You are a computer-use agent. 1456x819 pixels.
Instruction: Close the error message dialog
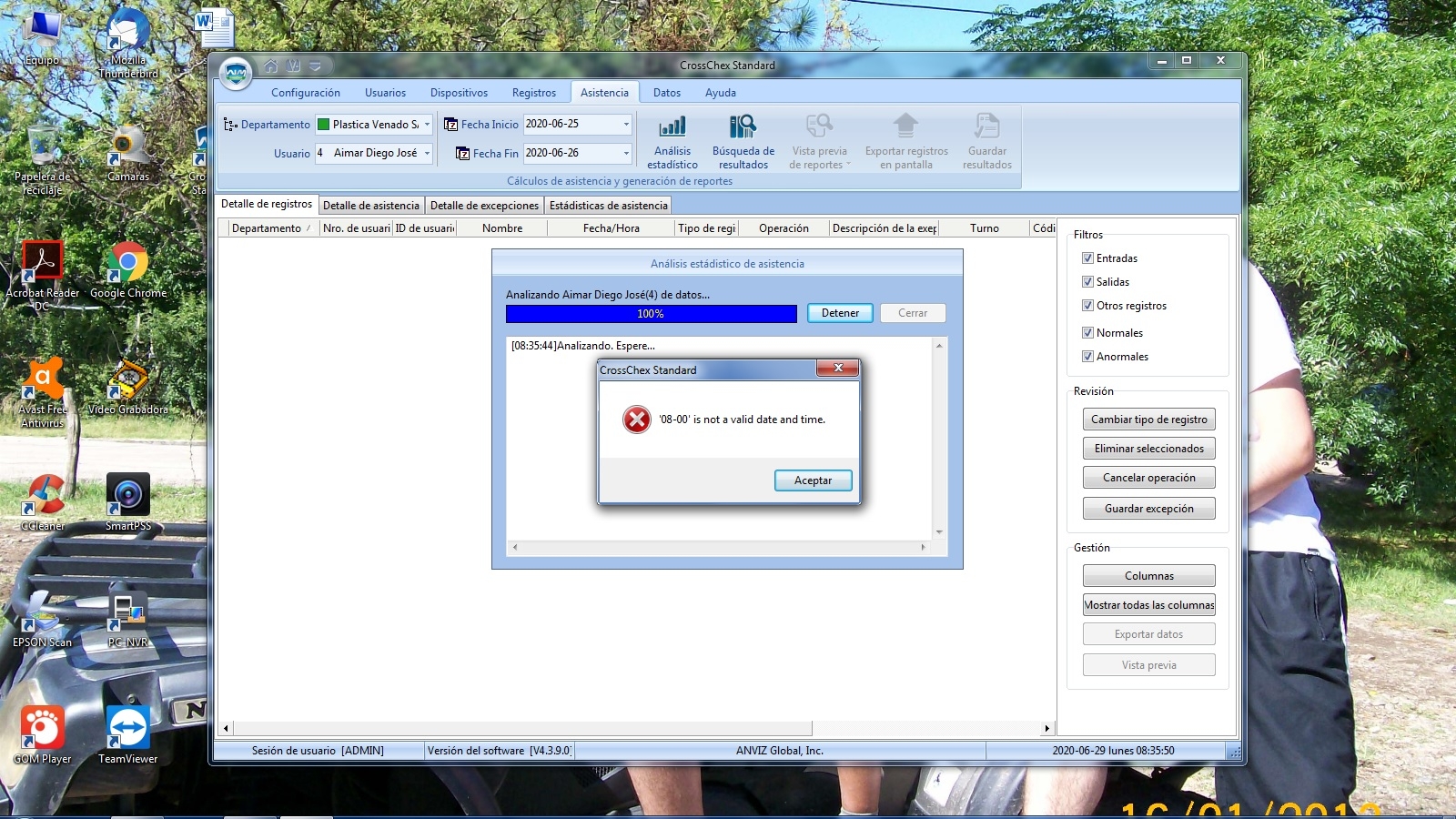pyautogui.click(x=837, y=368)
